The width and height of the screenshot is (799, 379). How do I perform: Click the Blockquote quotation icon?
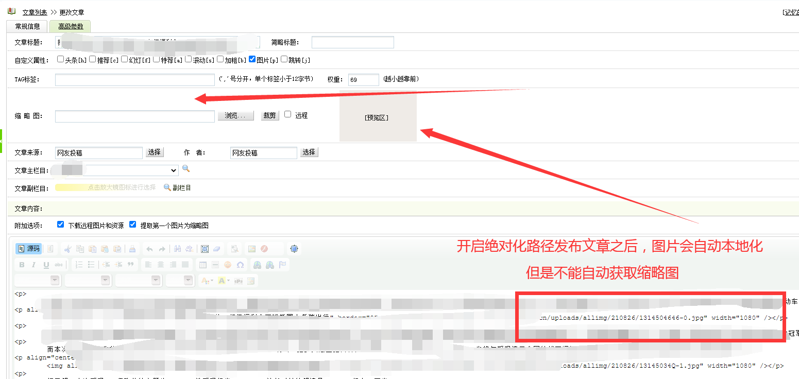click(131, 264)
